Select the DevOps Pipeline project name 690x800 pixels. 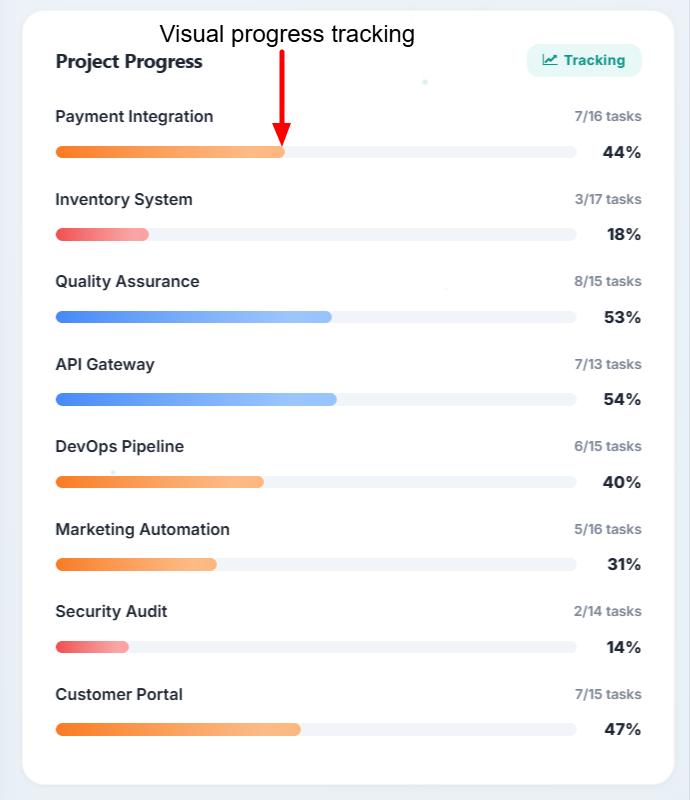tap(120, 447)
